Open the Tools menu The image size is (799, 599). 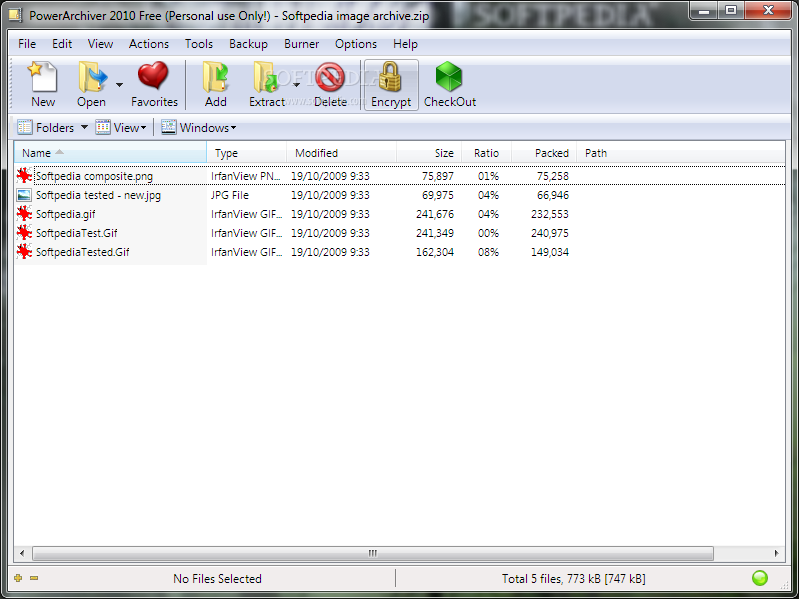[199, 44]
